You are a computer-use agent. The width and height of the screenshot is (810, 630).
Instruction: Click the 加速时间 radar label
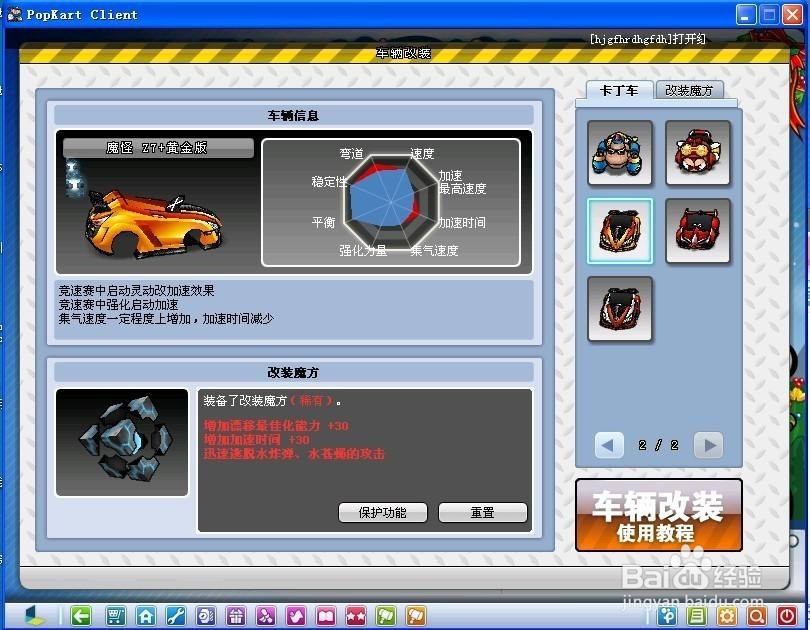click(462, 223)
